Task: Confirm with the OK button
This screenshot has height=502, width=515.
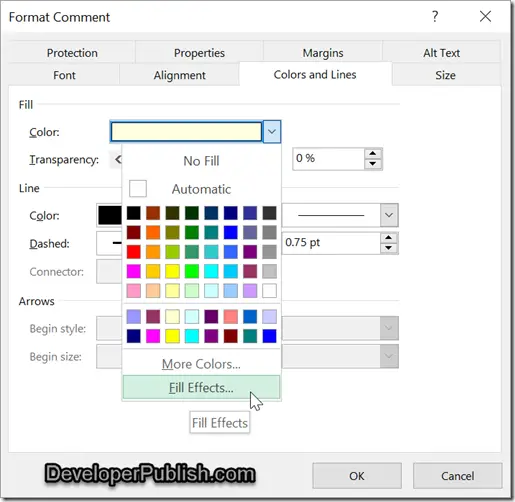Action: pyautogui.click(x=357, y=476)
